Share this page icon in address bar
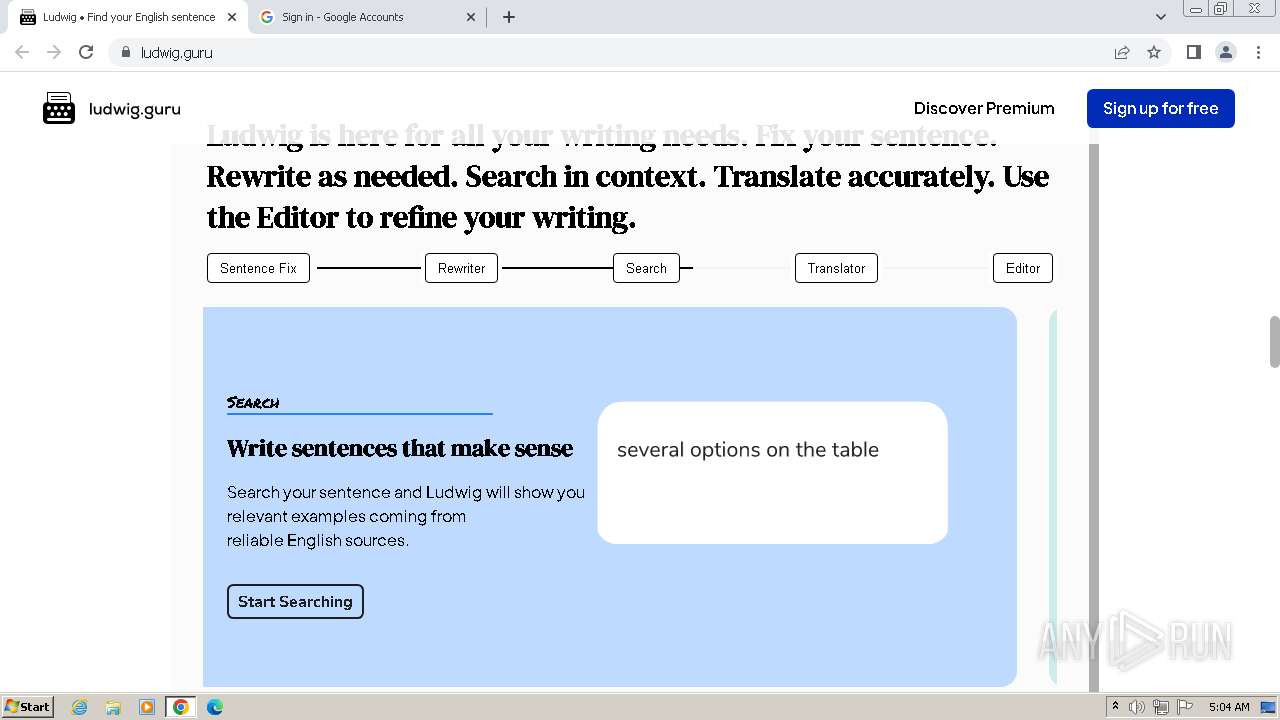The image size is (1280, 720). (x=1122, y=52)
